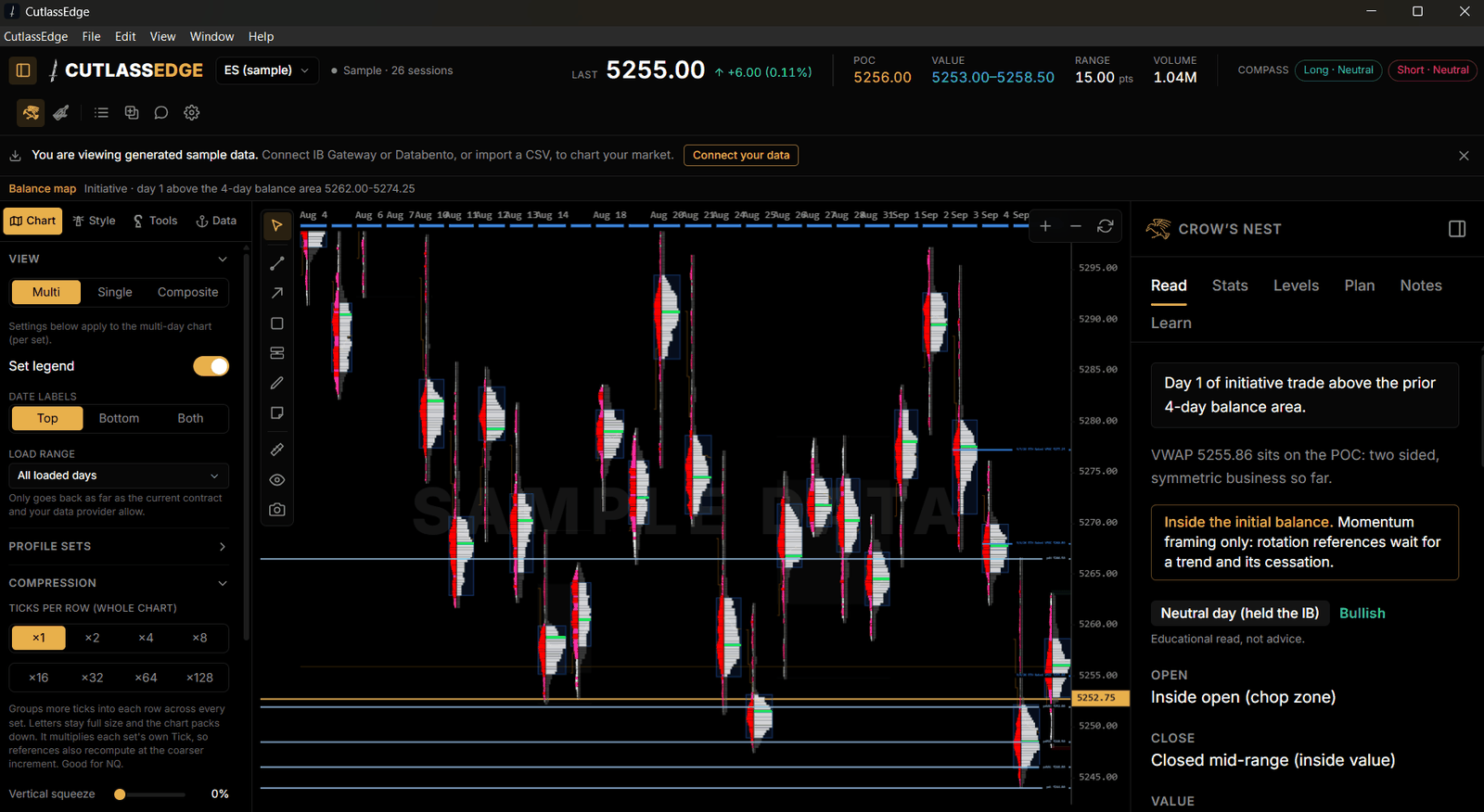Open the list view icon
The height and width of the screenshot is (812, 1484).
[102, 113]
